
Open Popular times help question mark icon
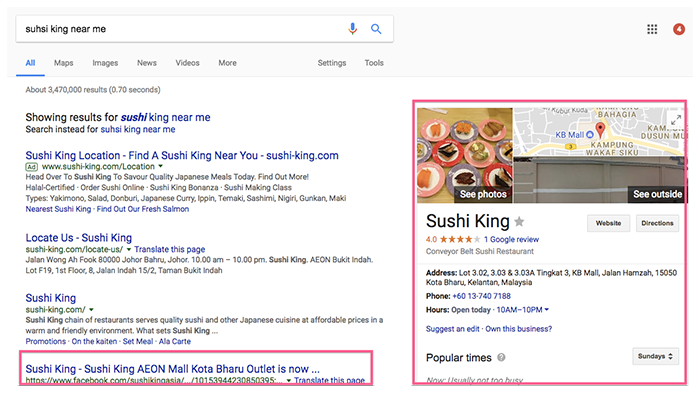point(501,357)
